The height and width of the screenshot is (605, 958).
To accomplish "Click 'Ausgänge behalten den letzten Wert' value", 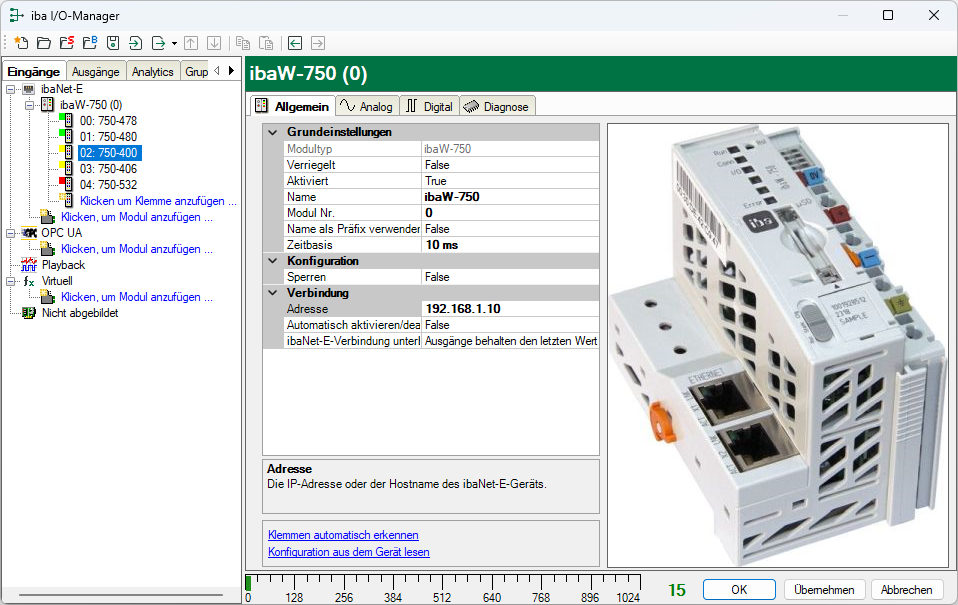I will coord(510,341).
